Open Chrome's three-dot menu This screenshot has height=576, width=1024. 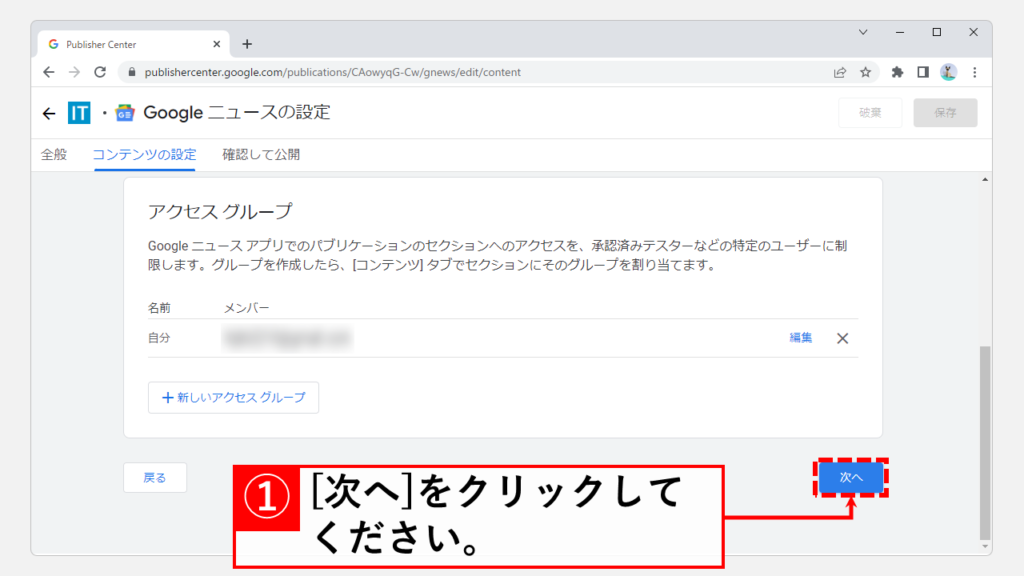(x=975, y=72)
